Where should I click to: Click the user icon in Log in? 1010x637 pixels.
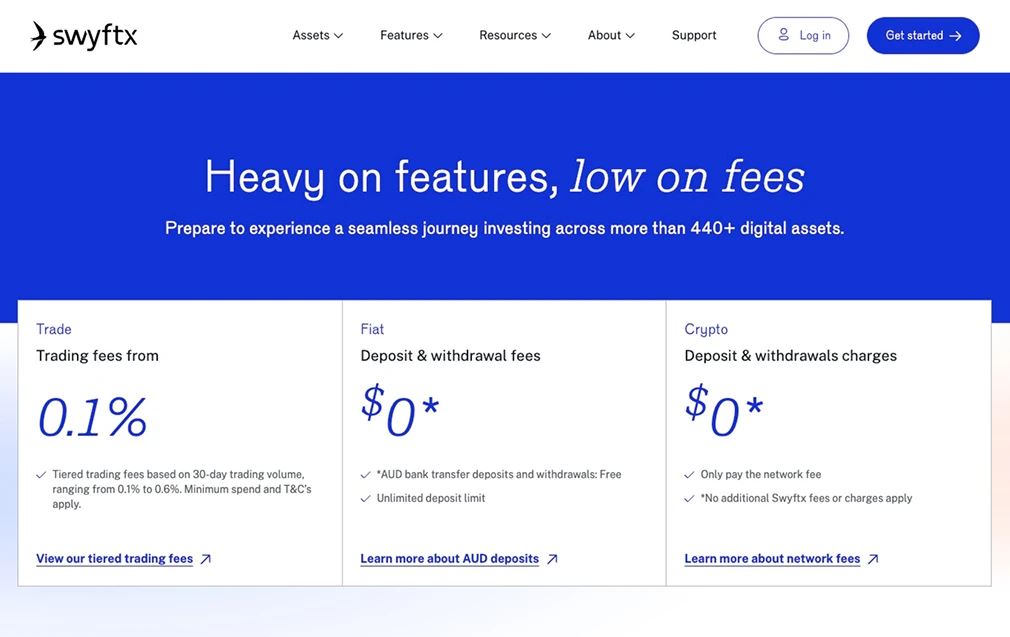784,35
